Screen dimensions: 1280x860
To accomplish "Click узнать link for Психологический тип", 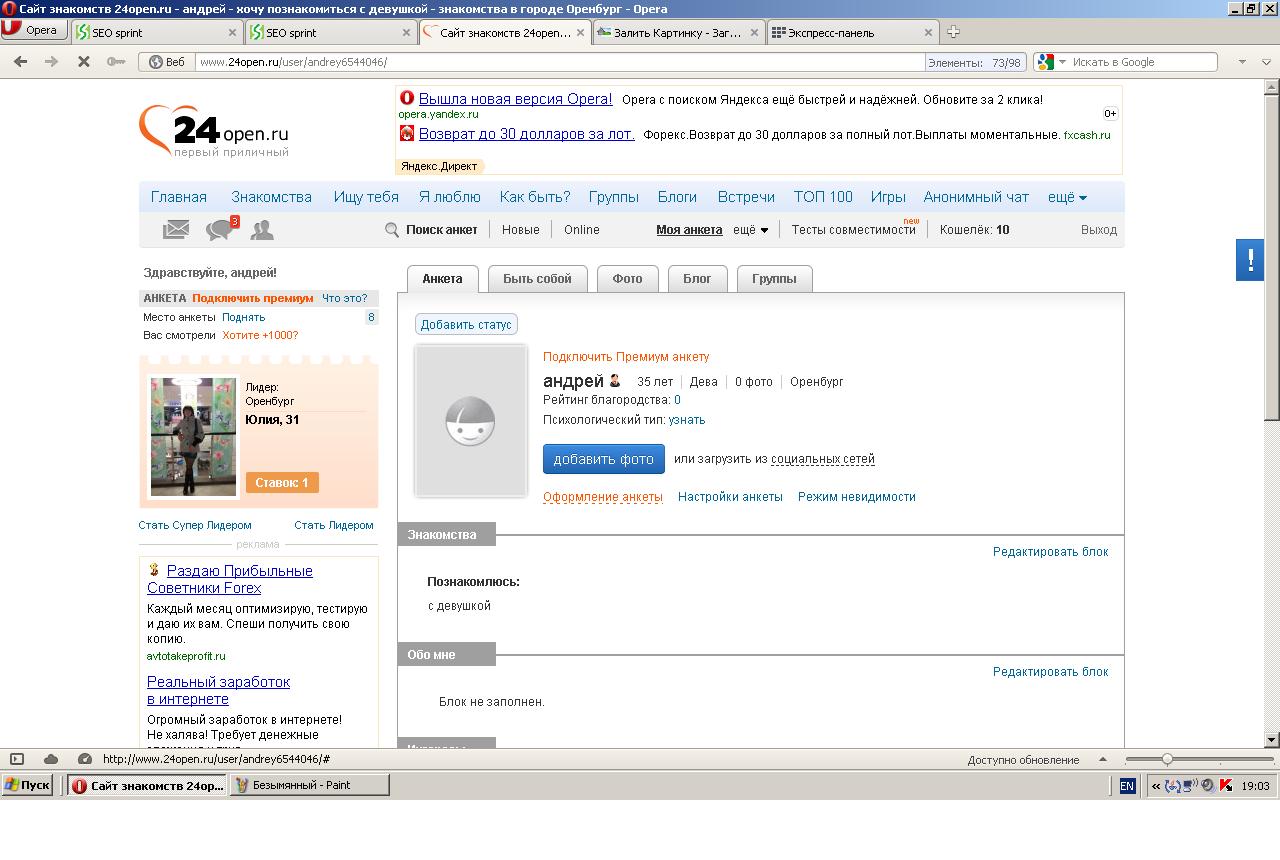I will point(687,420).
